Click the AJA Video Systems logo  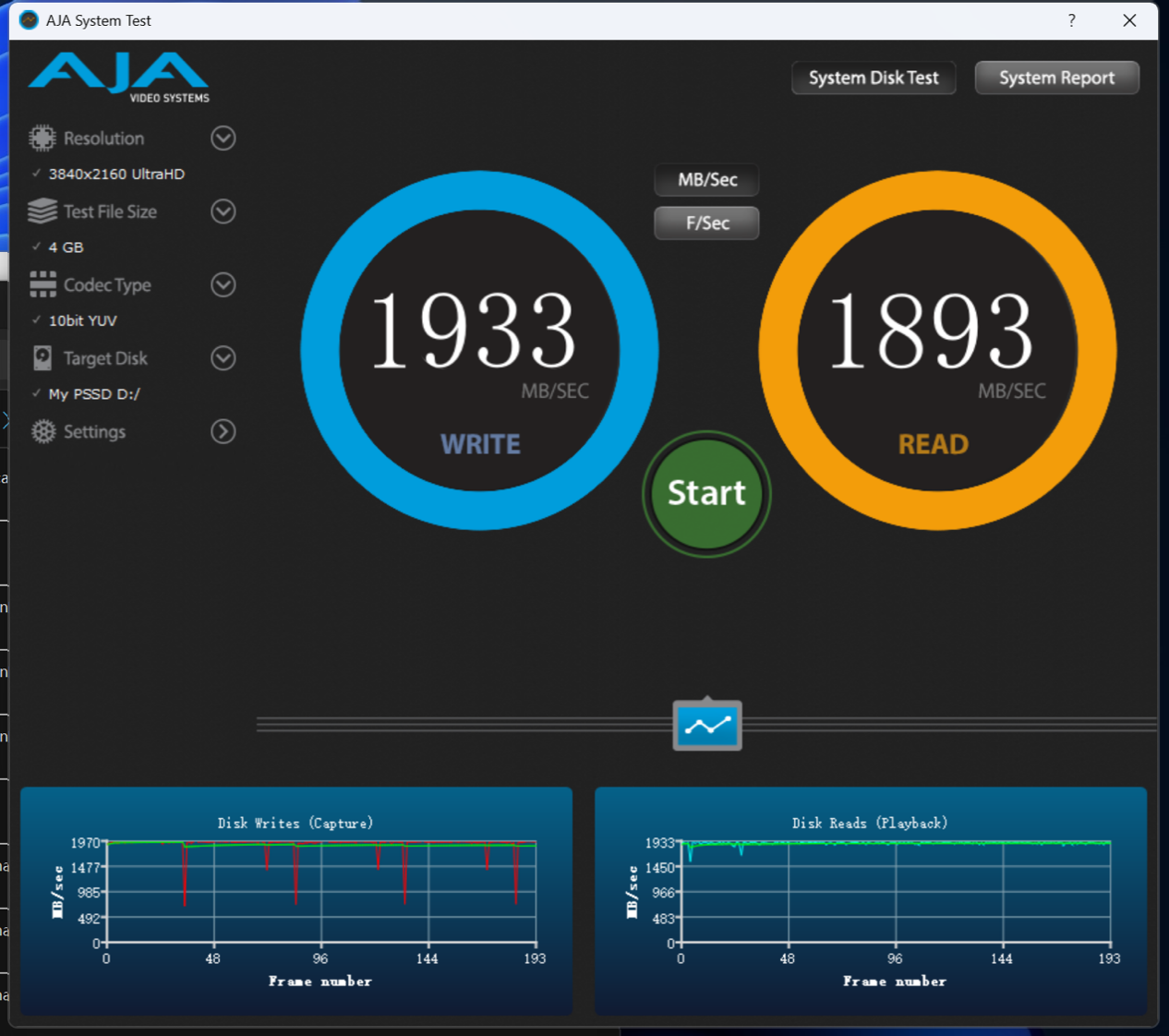coord(119,78)
